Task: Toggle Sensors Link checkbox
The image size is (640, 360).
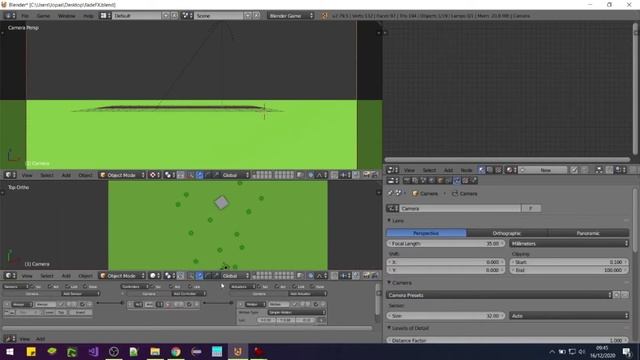Action: 67,287
